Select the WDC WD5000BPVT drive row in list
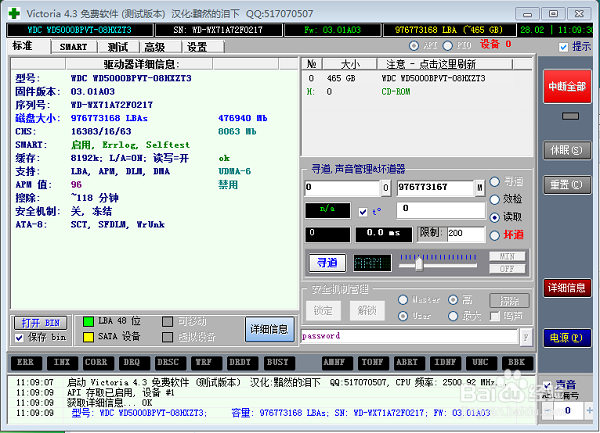This screenshot has height=433, width=600. point(436,77)
